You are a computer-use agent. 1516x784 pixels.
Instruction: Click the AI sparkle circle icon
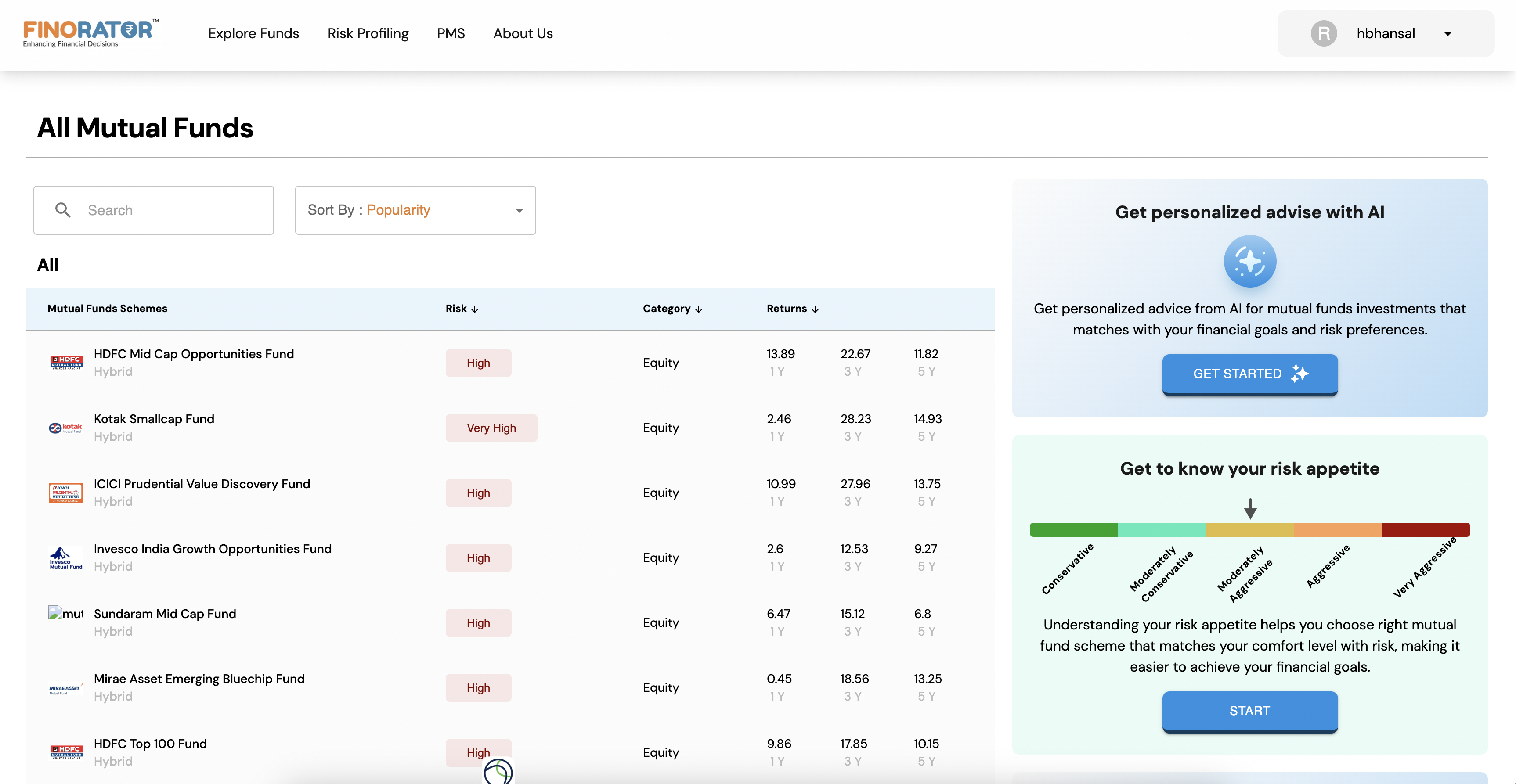(1250, 261)
